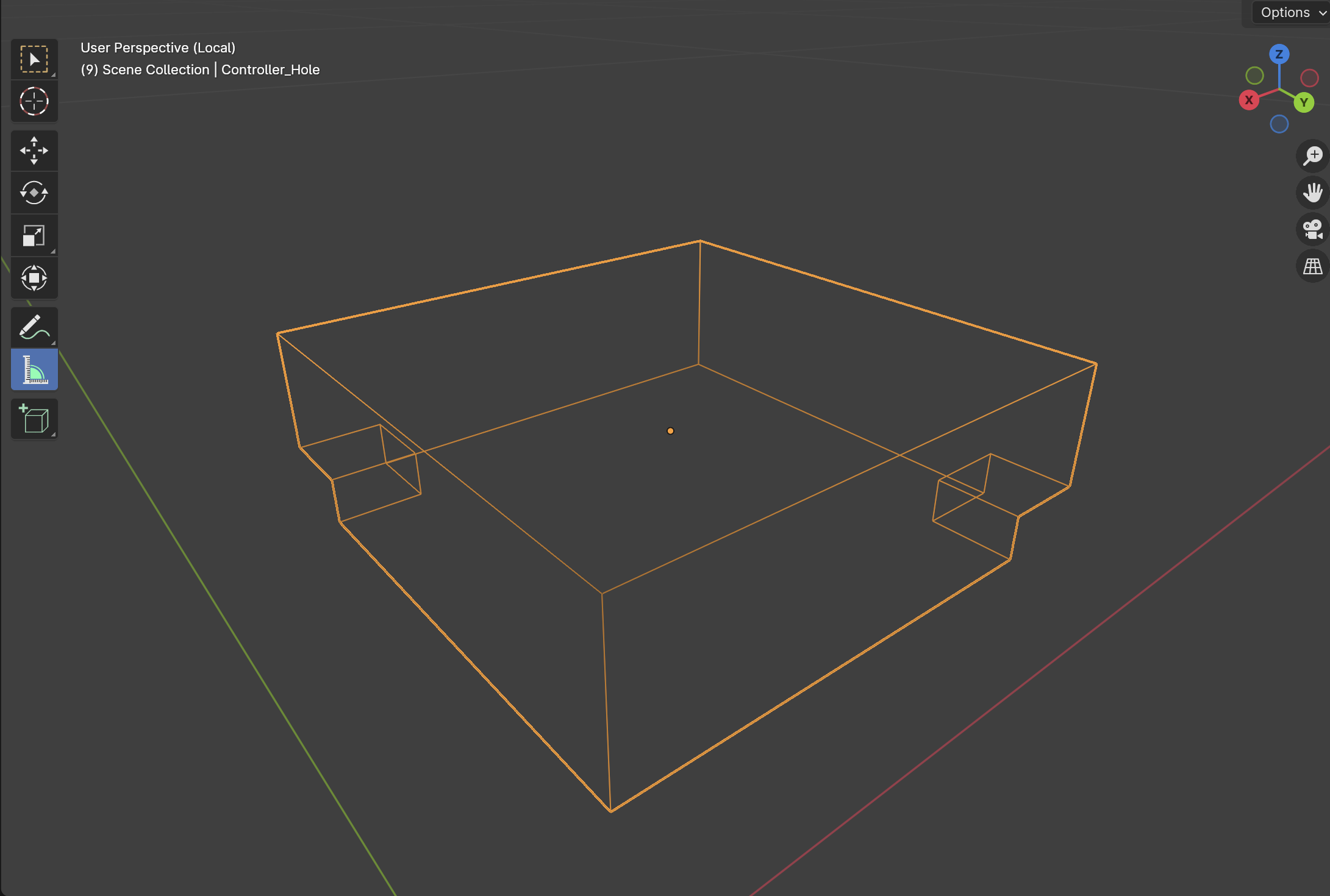Image resolution: width=1330 pixels, height=896 pixels.
Task: Choose the Move tool
Action: [x=34, y=151]
